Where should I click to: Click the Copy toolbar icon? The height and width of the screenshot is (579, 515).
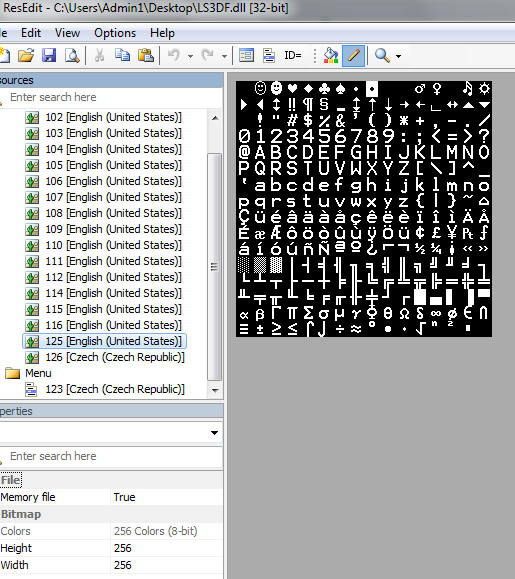pyautogui.click(x=122, y=56)
